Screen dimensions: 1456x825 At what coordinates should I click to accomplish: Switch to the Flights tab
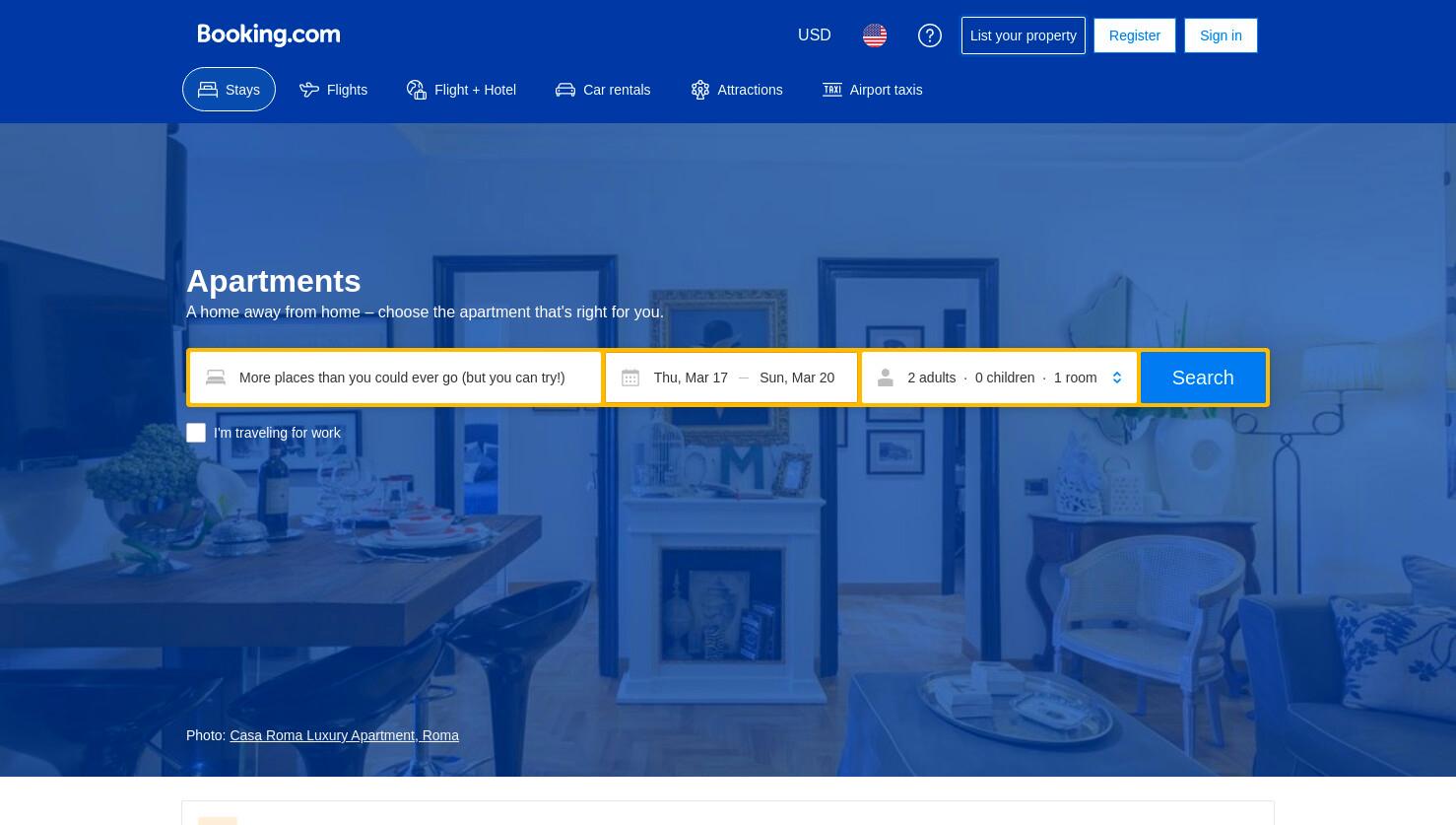coord(333,90)
